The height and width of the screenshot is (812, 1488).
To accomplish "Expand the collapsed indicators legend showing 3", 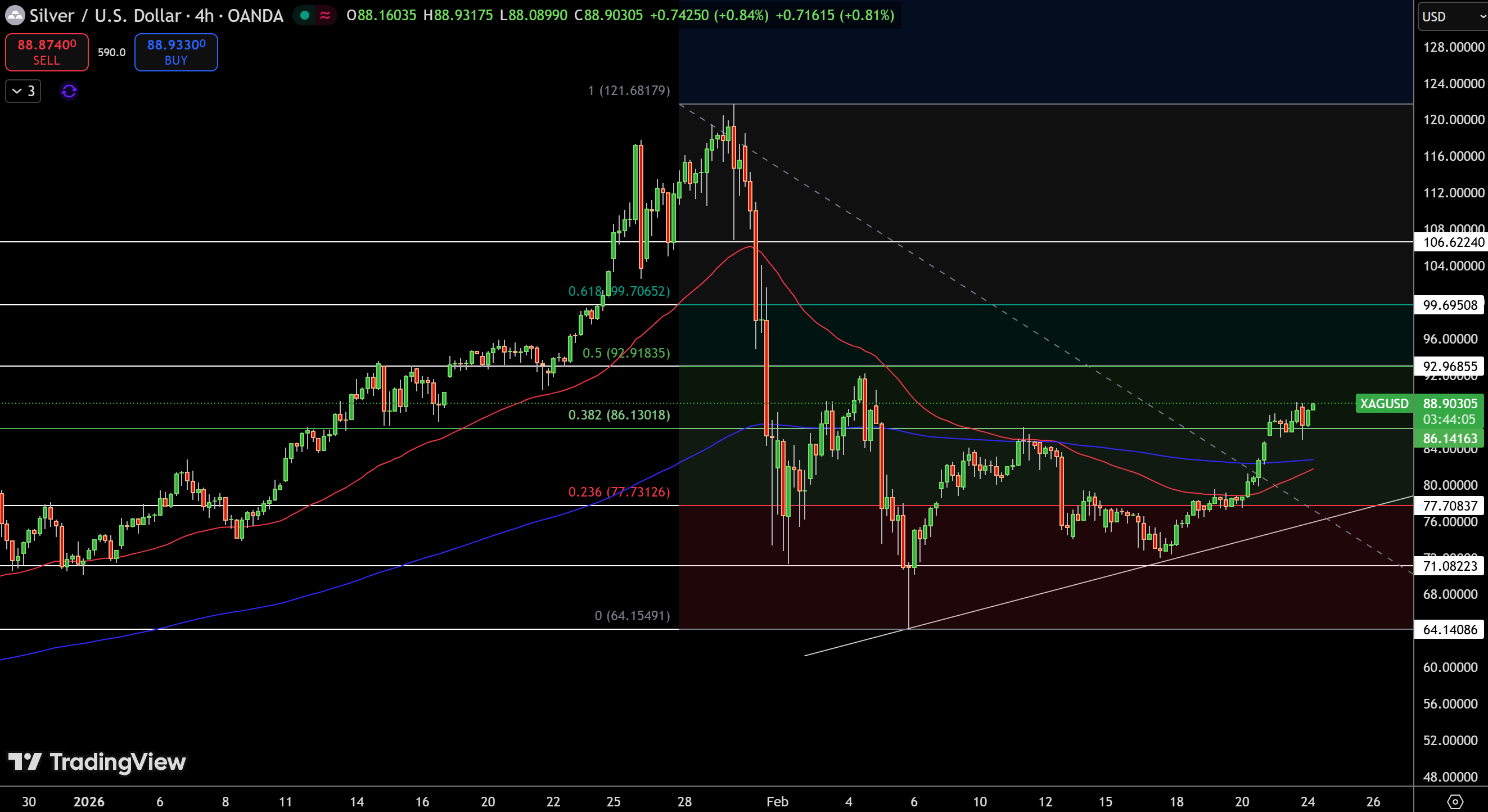I will pos(23,91).
